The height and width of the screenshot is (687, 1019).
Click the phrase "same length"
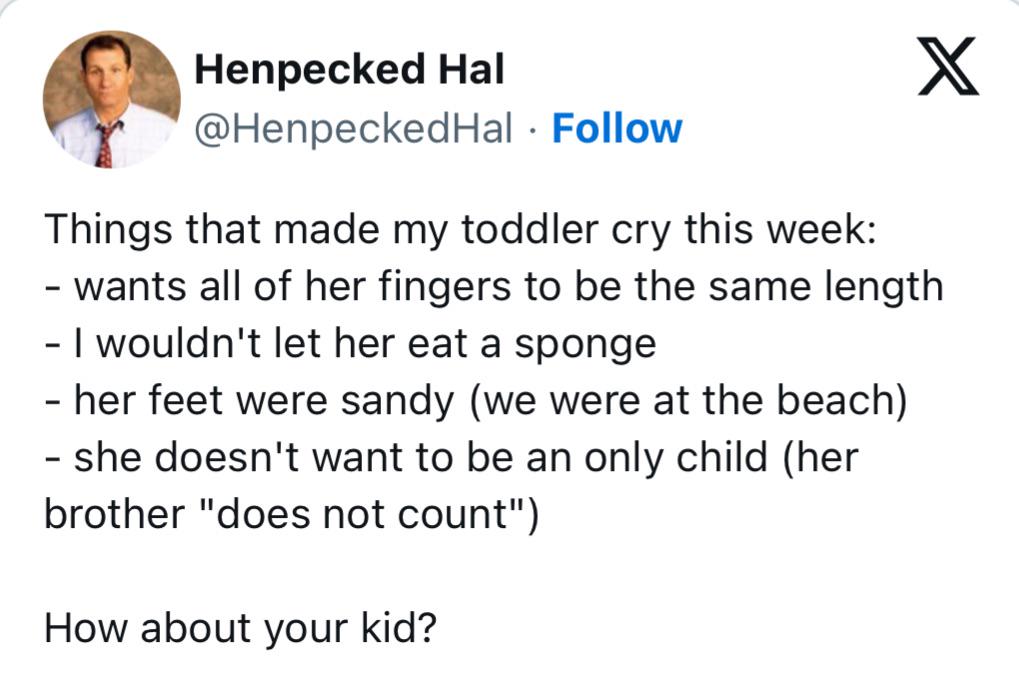tap(837, 286)
